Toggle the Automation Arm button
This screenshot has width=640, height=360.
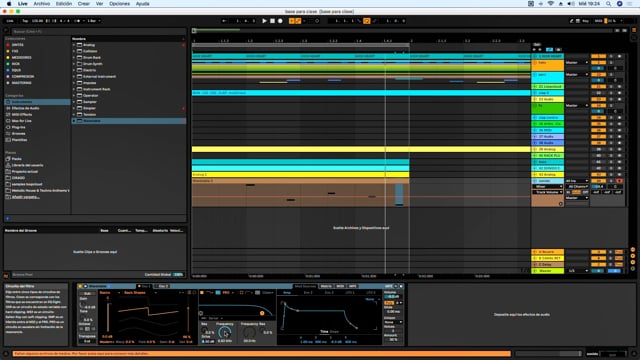(x=298, y=21)
